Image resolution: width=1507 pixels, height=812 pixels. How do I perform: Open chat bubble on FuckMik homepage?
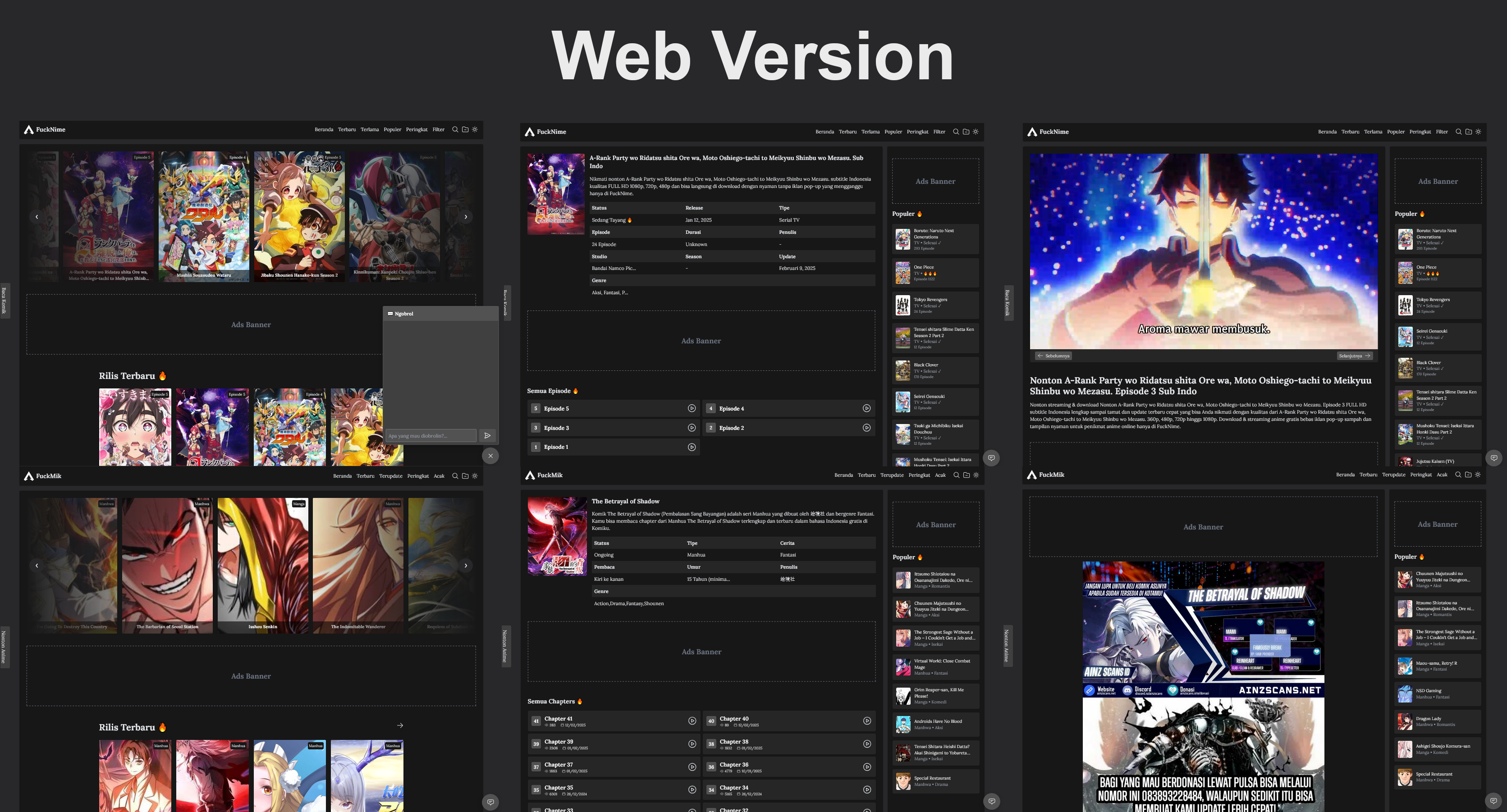pyautogui.click(x=490, y=802)
